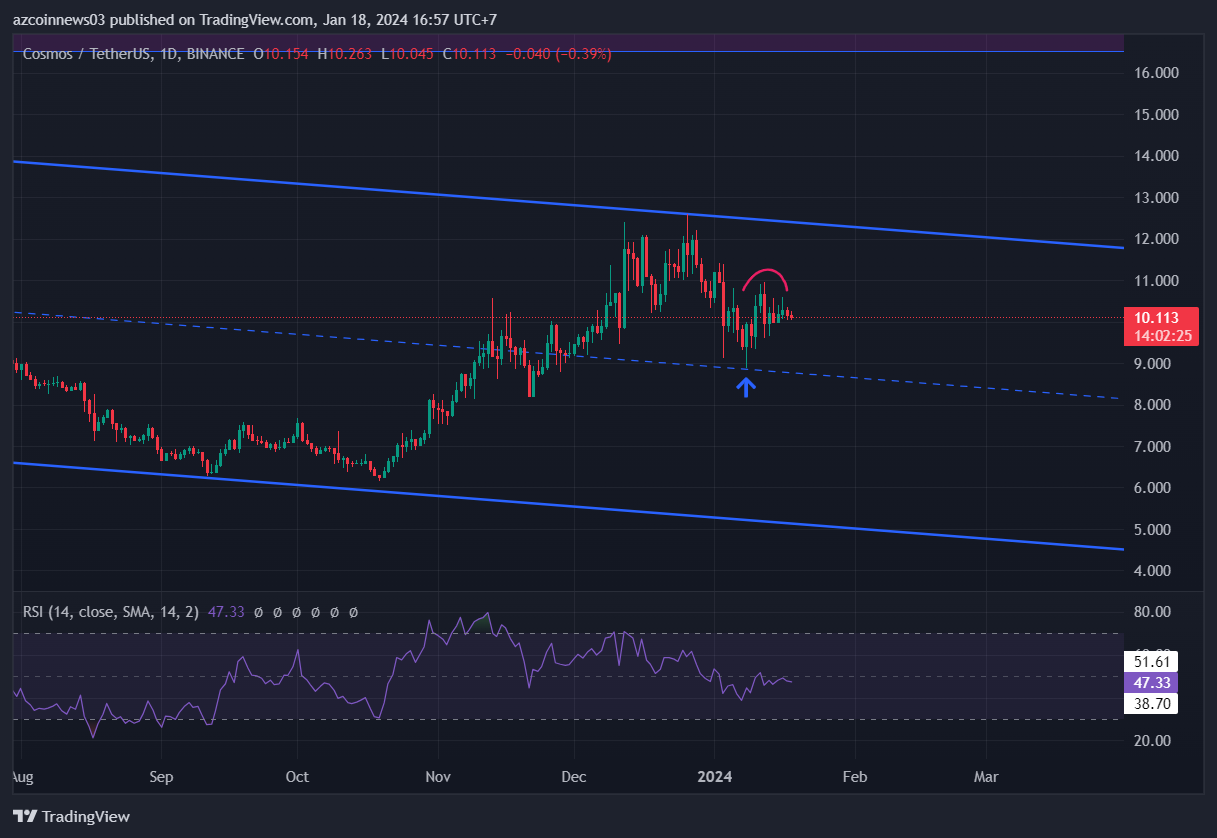
Task: Click the Mar label on time axis
Action: point(987,777)
